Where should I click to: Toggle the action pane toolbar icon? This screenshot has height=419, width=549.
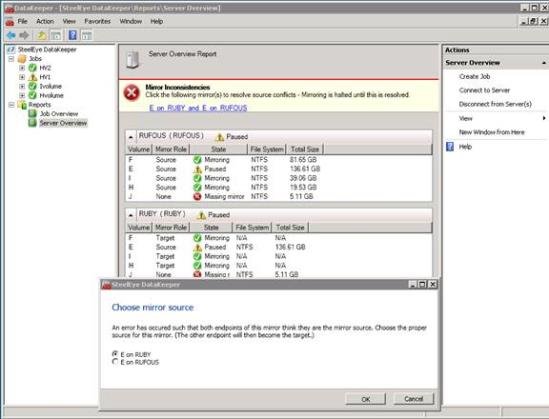[x=86, y=35]
